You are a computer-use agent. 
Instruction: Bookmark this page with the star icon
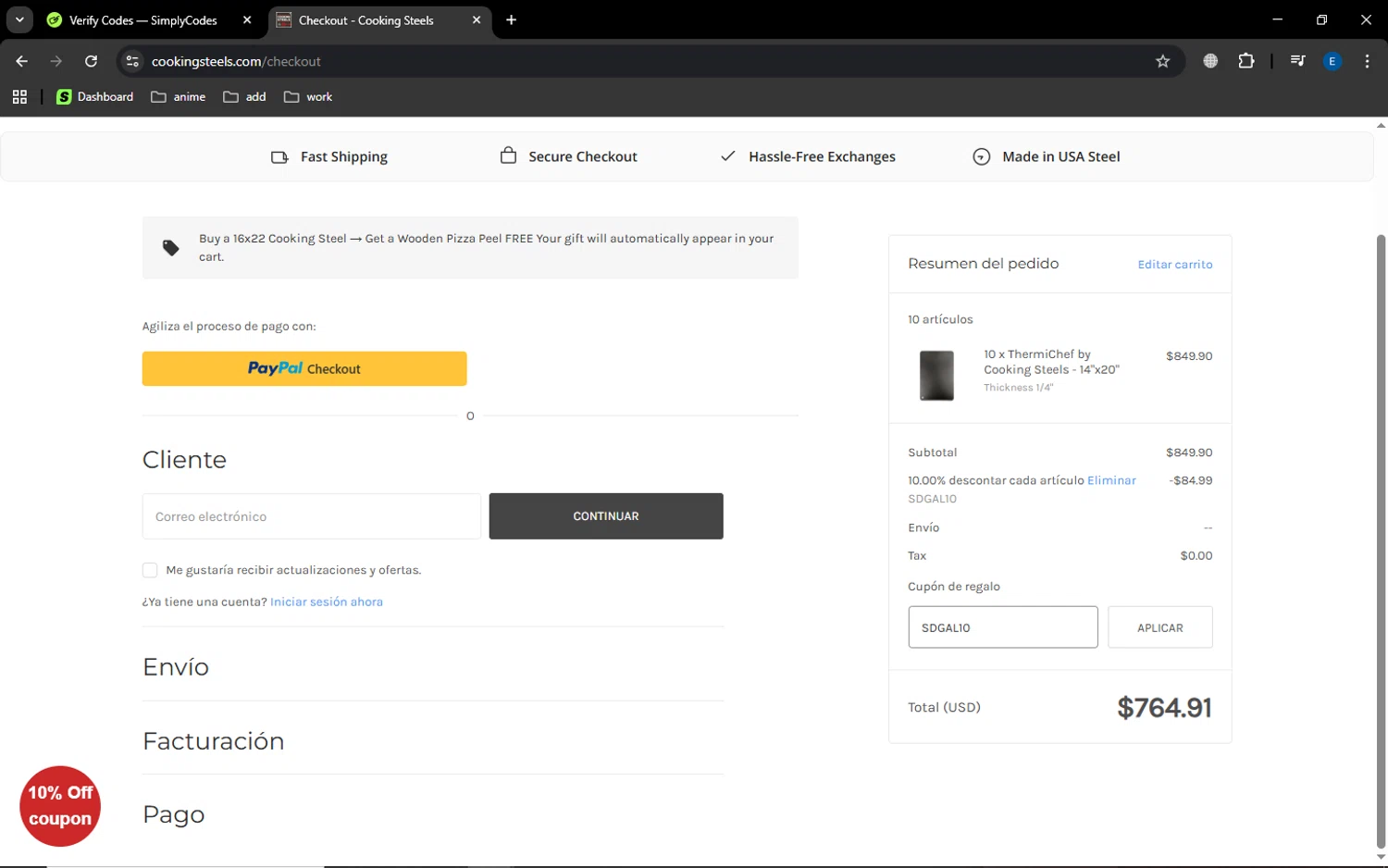tap(1162, 61)
